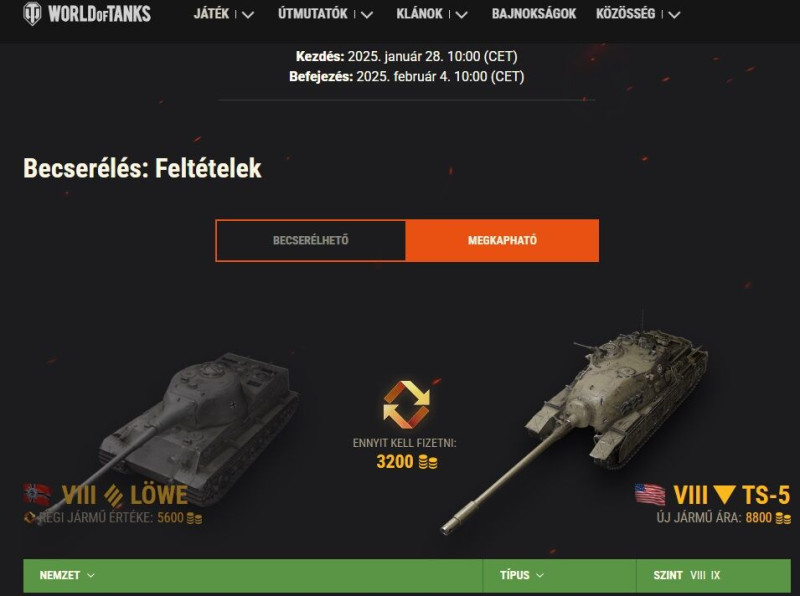Click the World of Tanks logo
The image size is (800, 596).
click(87, 14)
